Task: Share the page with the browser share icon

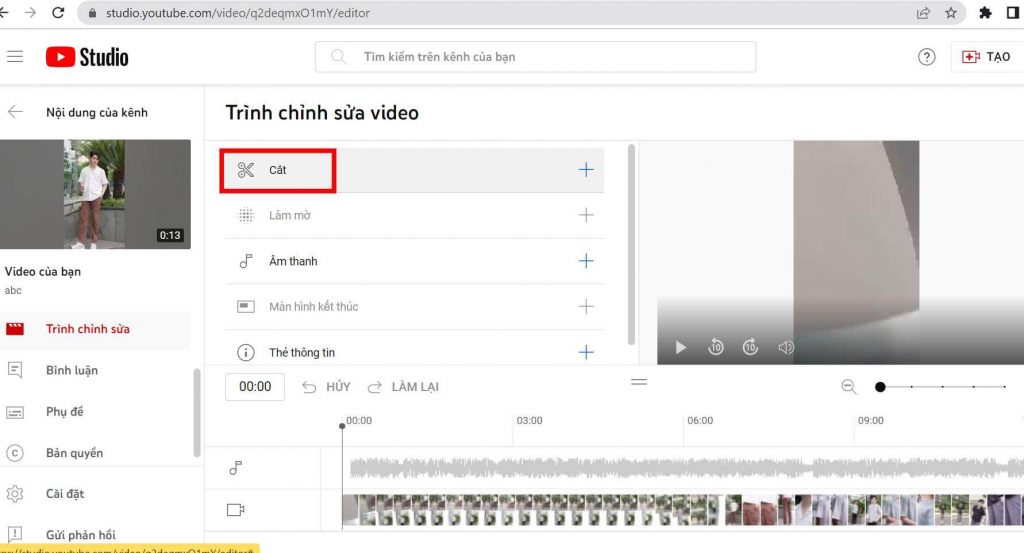Action: point(923,12)
